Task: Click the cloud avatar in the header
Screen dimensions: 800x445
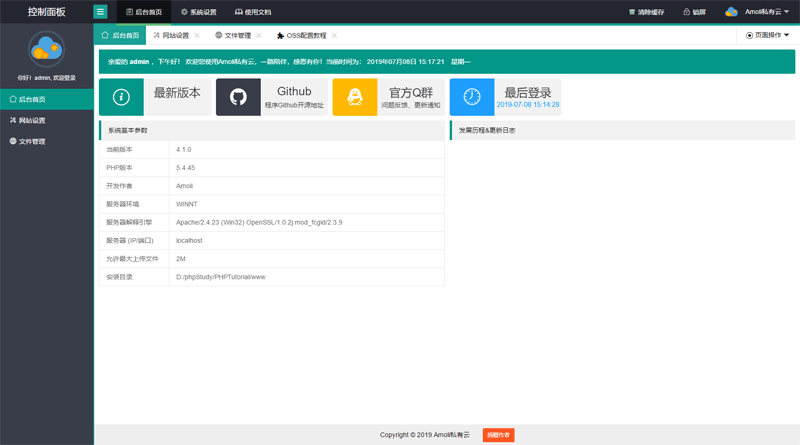Action: 731,12
